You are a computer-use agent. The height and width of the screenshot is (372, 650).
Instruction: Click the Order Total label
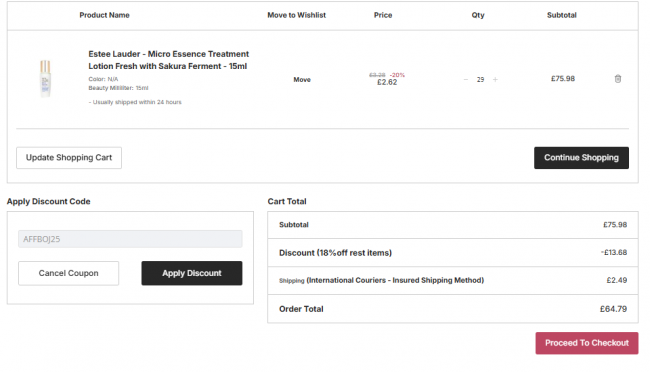(x=301, y=309)
